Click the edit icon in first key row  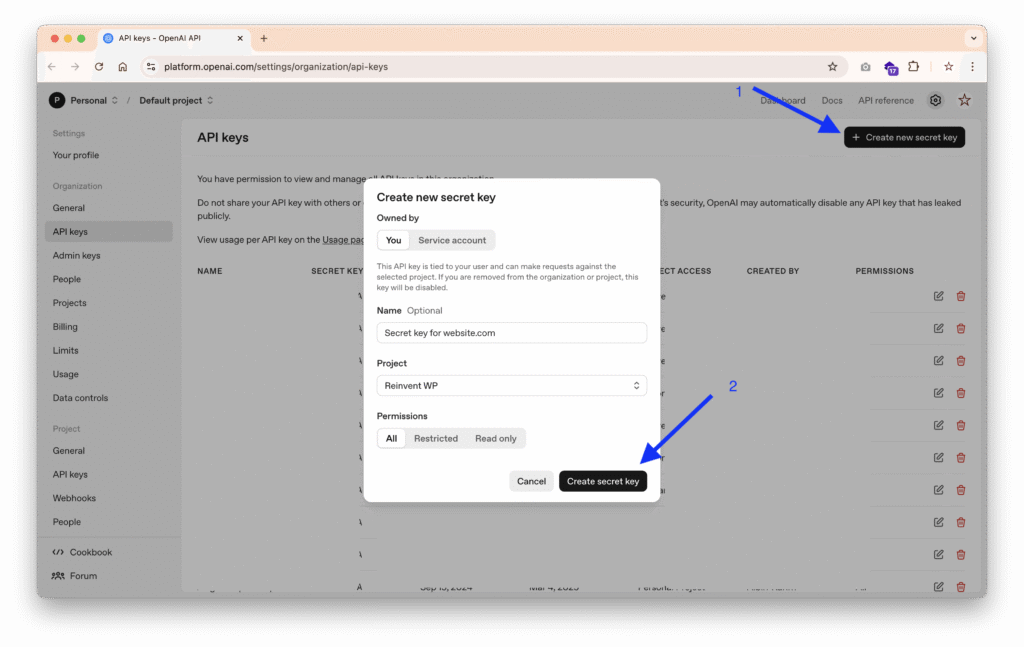938,296
